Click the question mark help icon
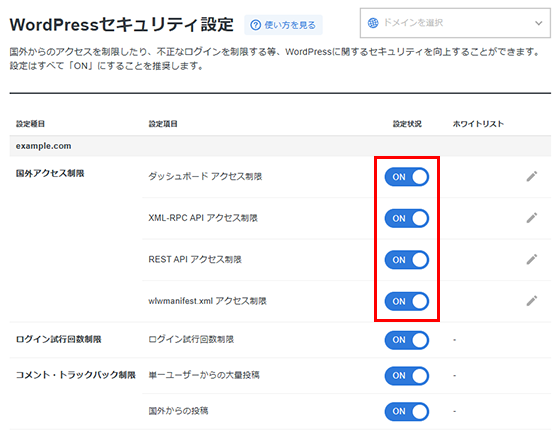Viewport: 560px width, 436px height. click(255, 25)
